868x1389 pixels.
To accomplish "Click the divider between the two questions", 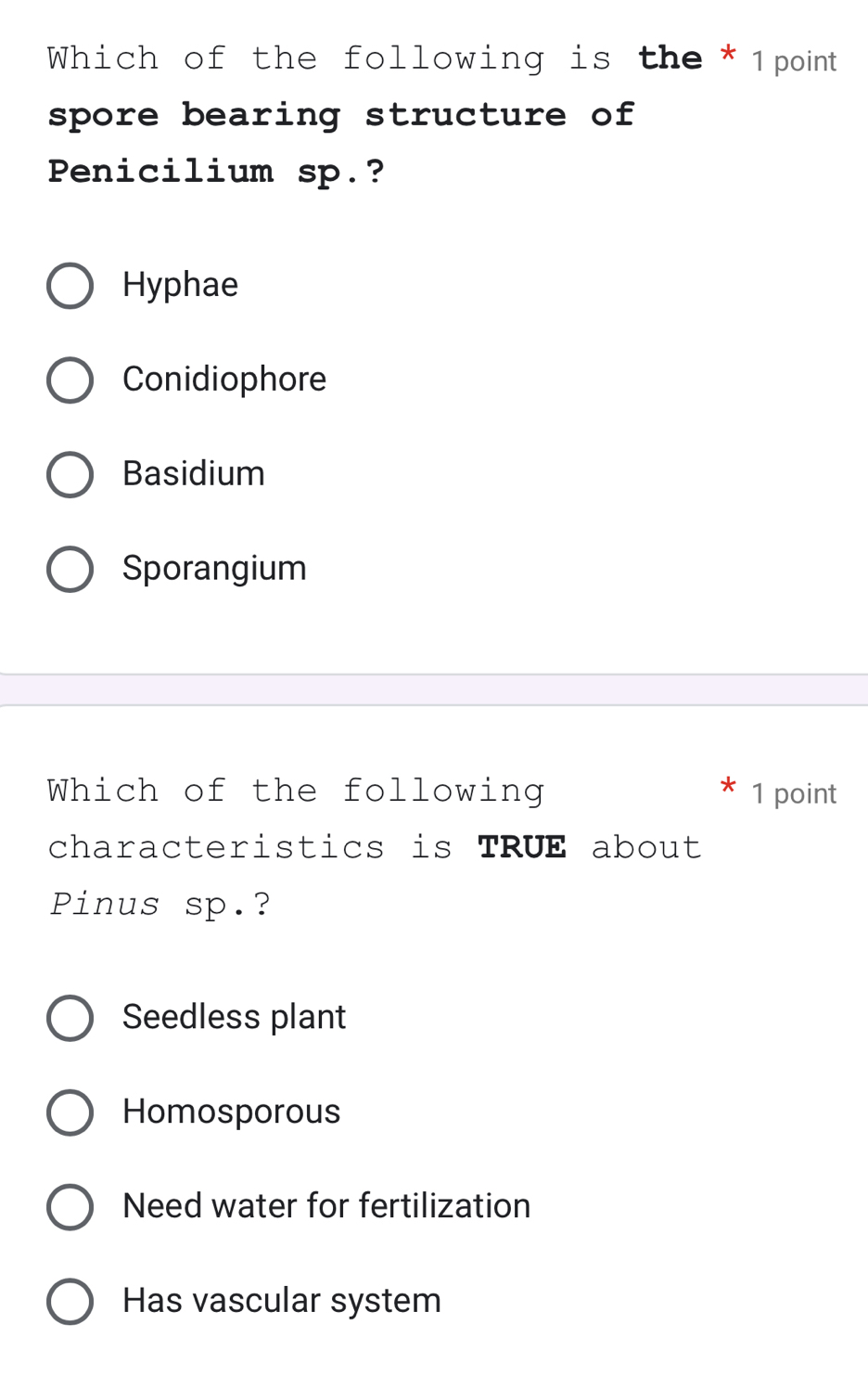I will pos(434,687).
